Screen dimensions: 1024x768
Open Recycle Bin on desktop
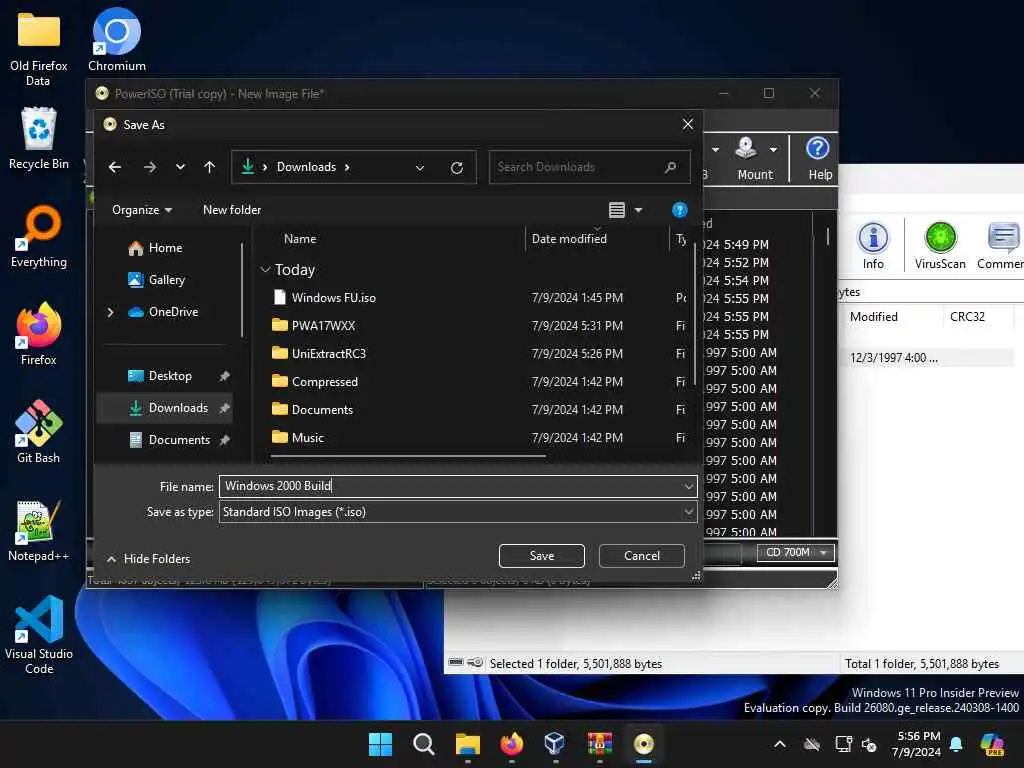[x=39, y=138]
